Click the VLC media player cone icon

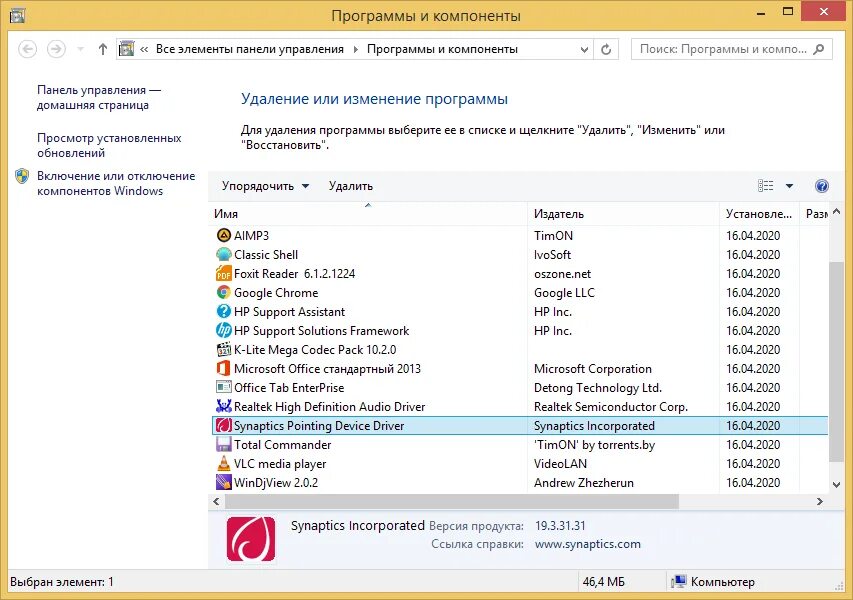[x=224, y=463]
